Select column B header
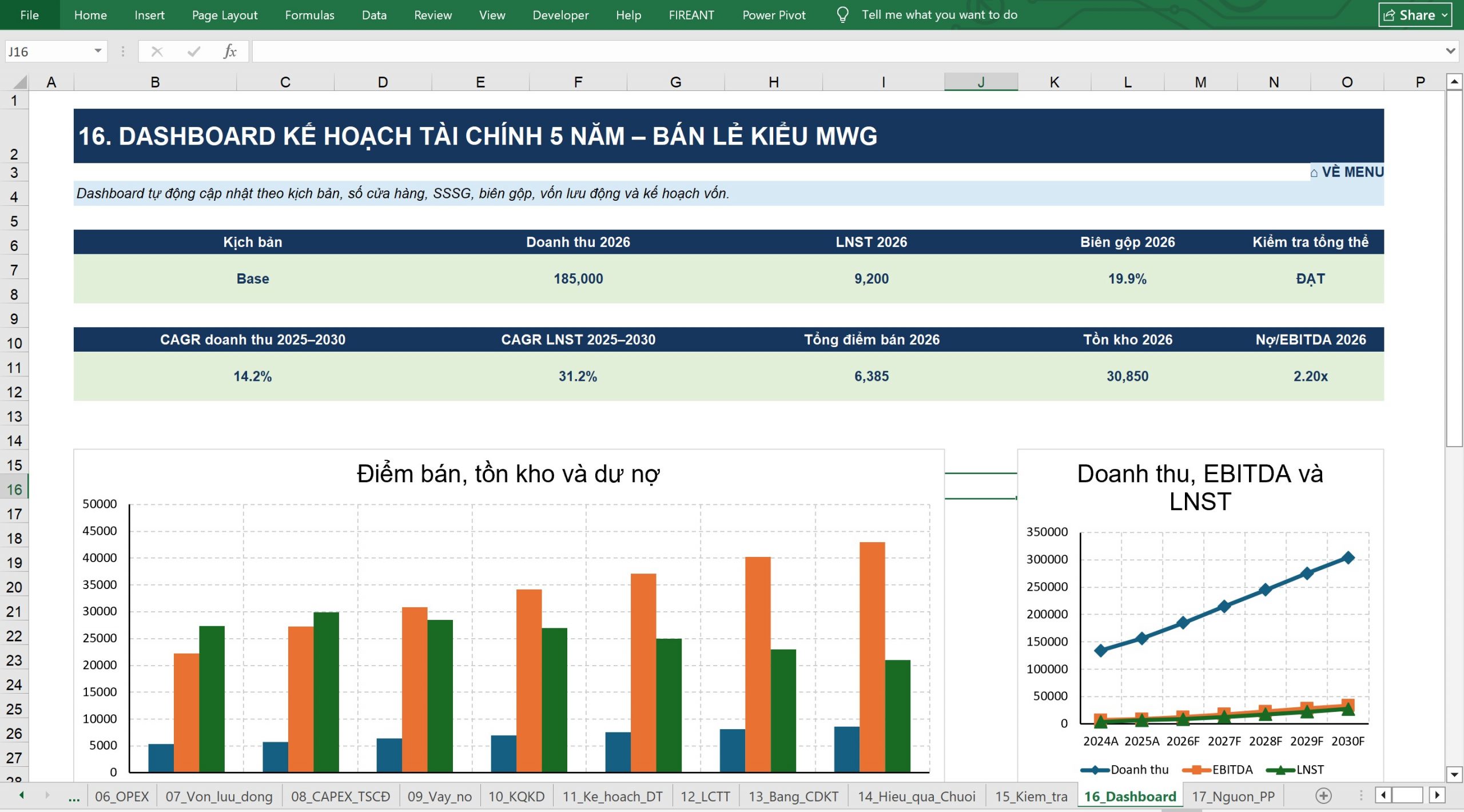The image size is (1464, 812). (x=155, y=82)
